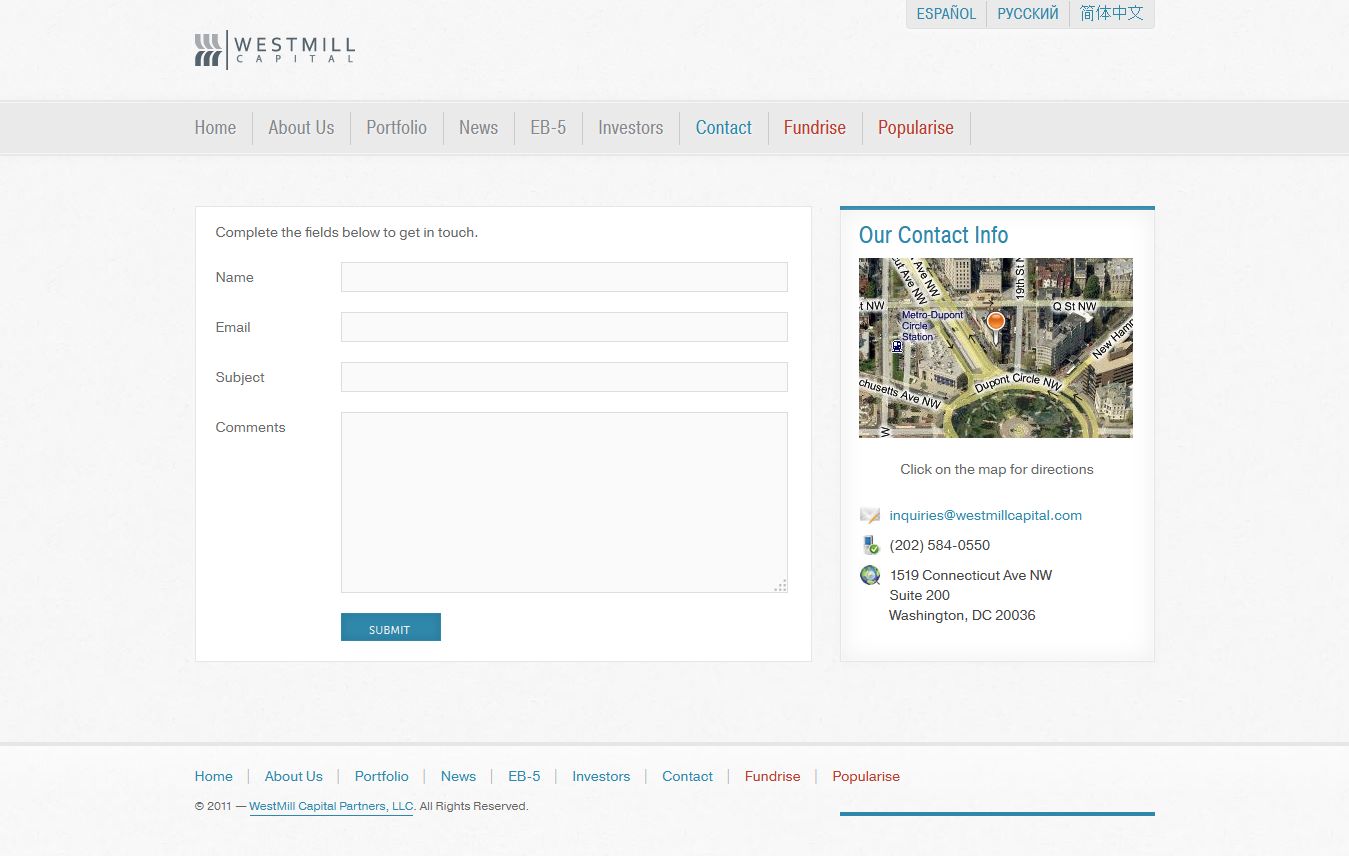This screenshot has height=856, width=1349.
Task: Click the Subject field label
Action: pos(240,378)
